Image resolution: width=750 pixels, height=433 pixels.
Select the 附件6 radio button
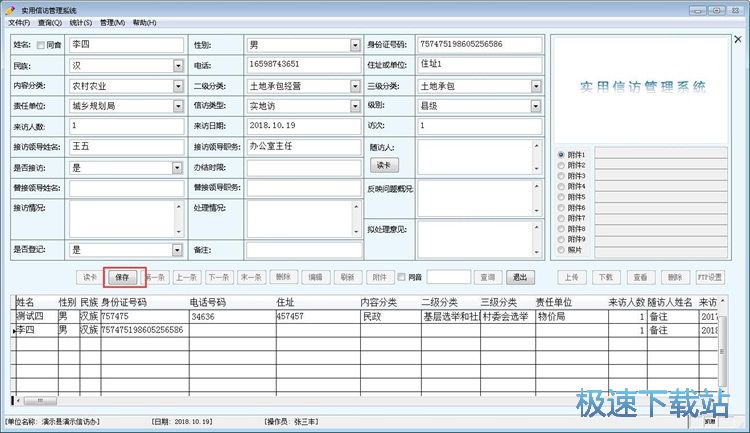[x=561, y=208]
